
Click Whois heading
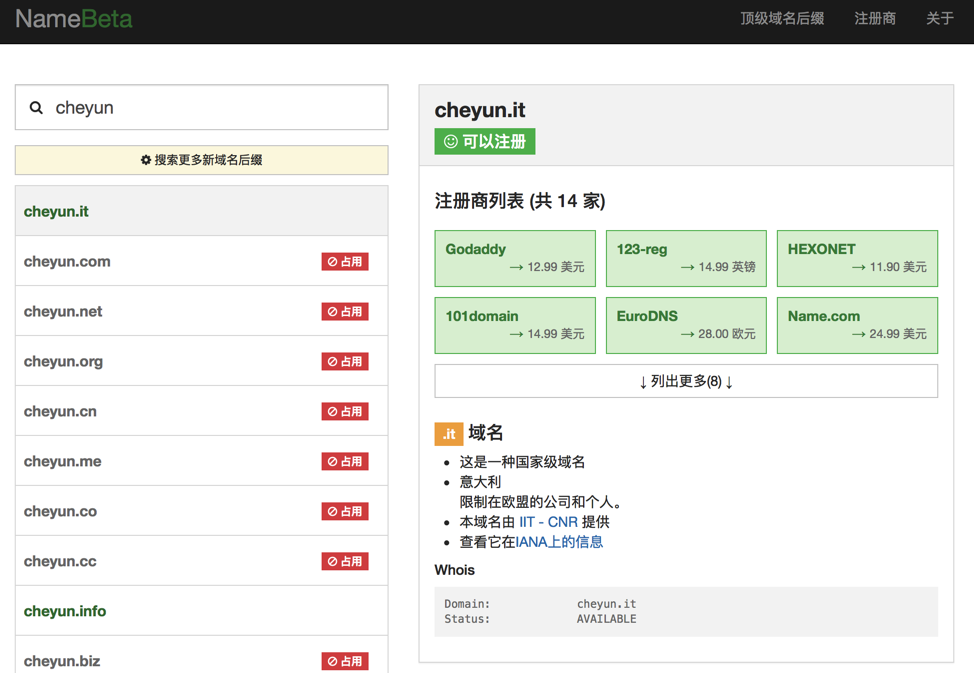pos(455,570)
